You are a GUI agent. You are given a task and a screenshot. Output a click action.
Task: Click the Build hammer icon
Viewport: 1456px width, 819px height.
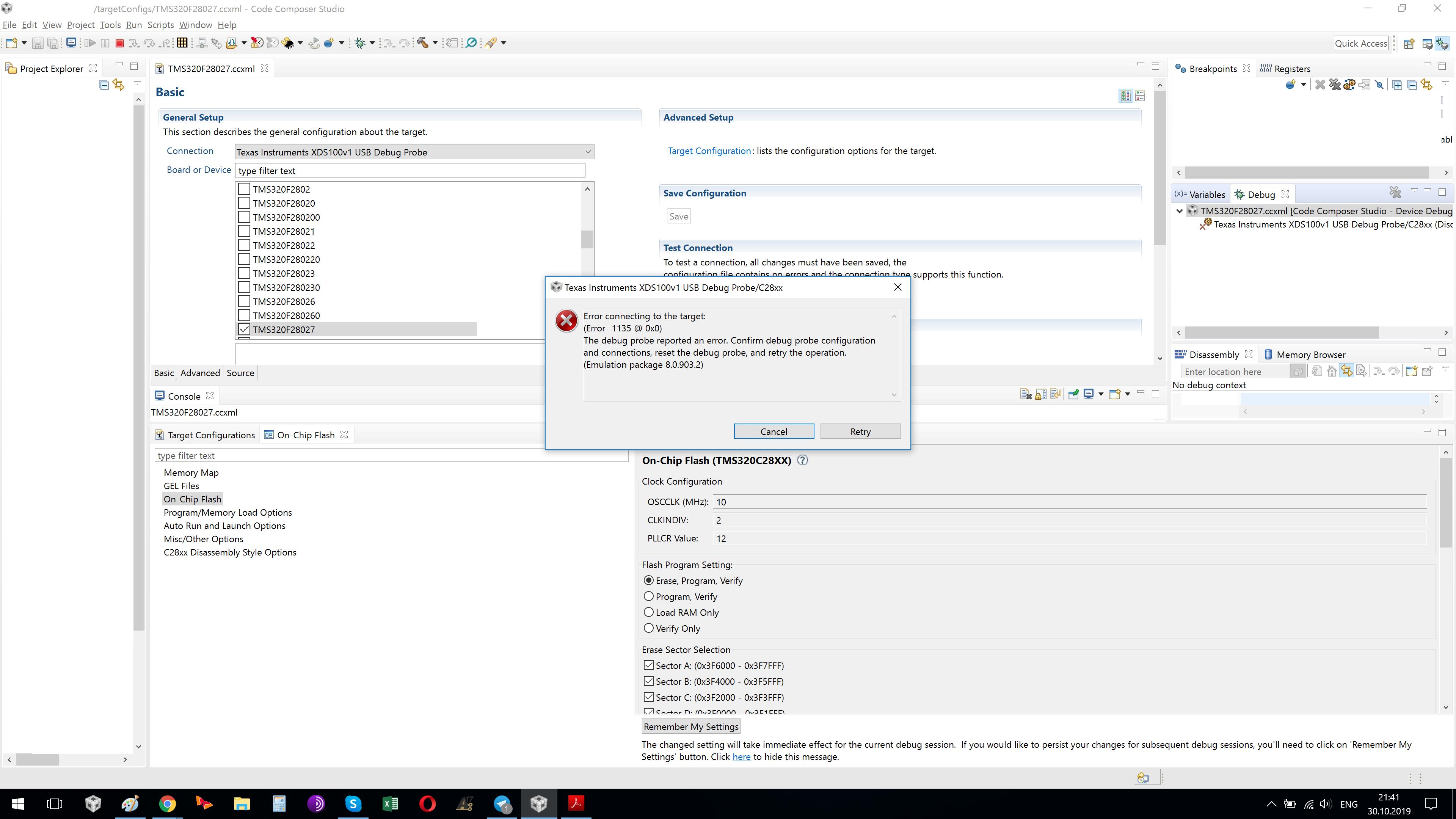point(423,43)
